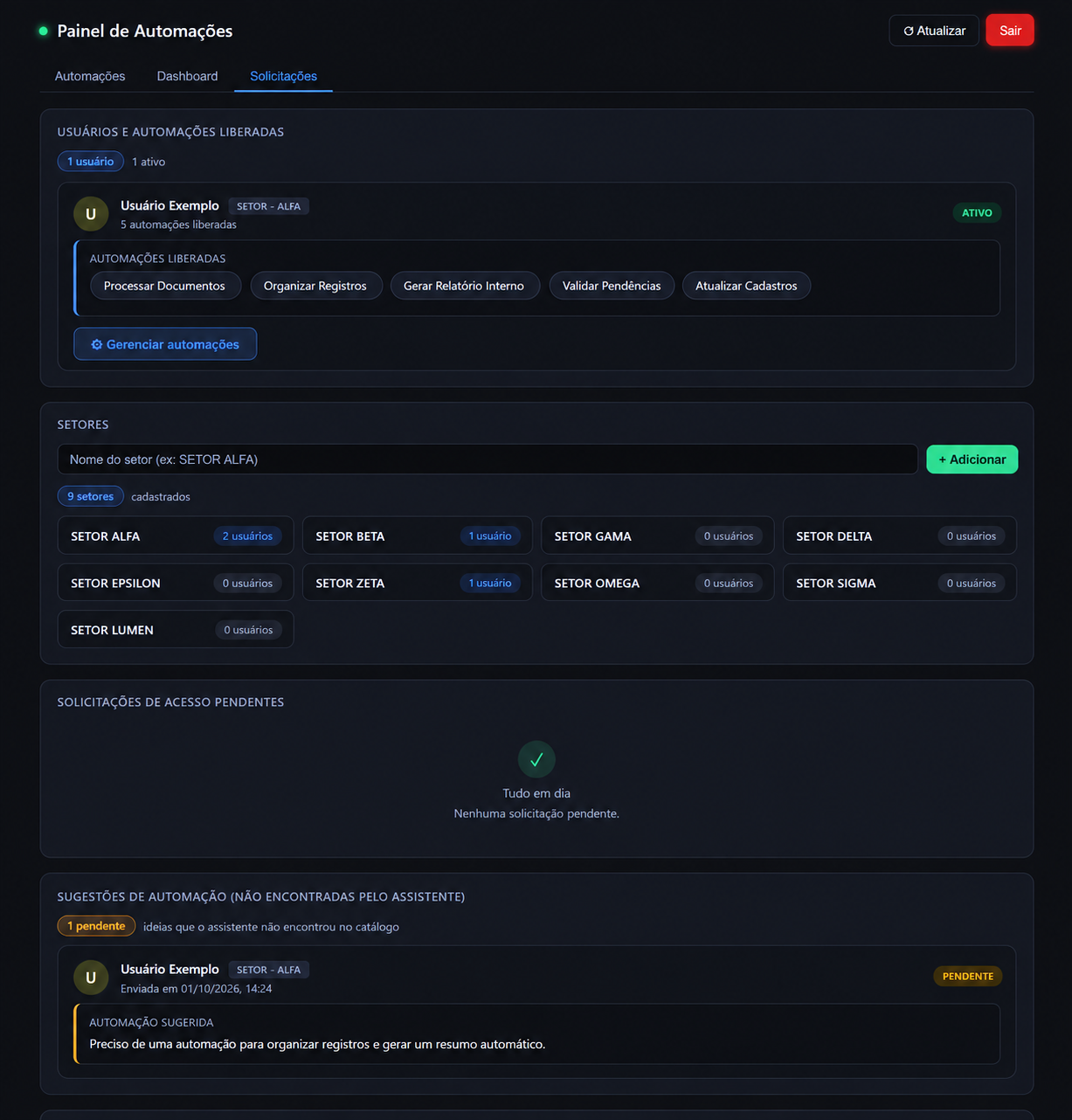
Task: Open the SETOR ZETA sector card
Action: pyautogui.click(x=418, y=584)
